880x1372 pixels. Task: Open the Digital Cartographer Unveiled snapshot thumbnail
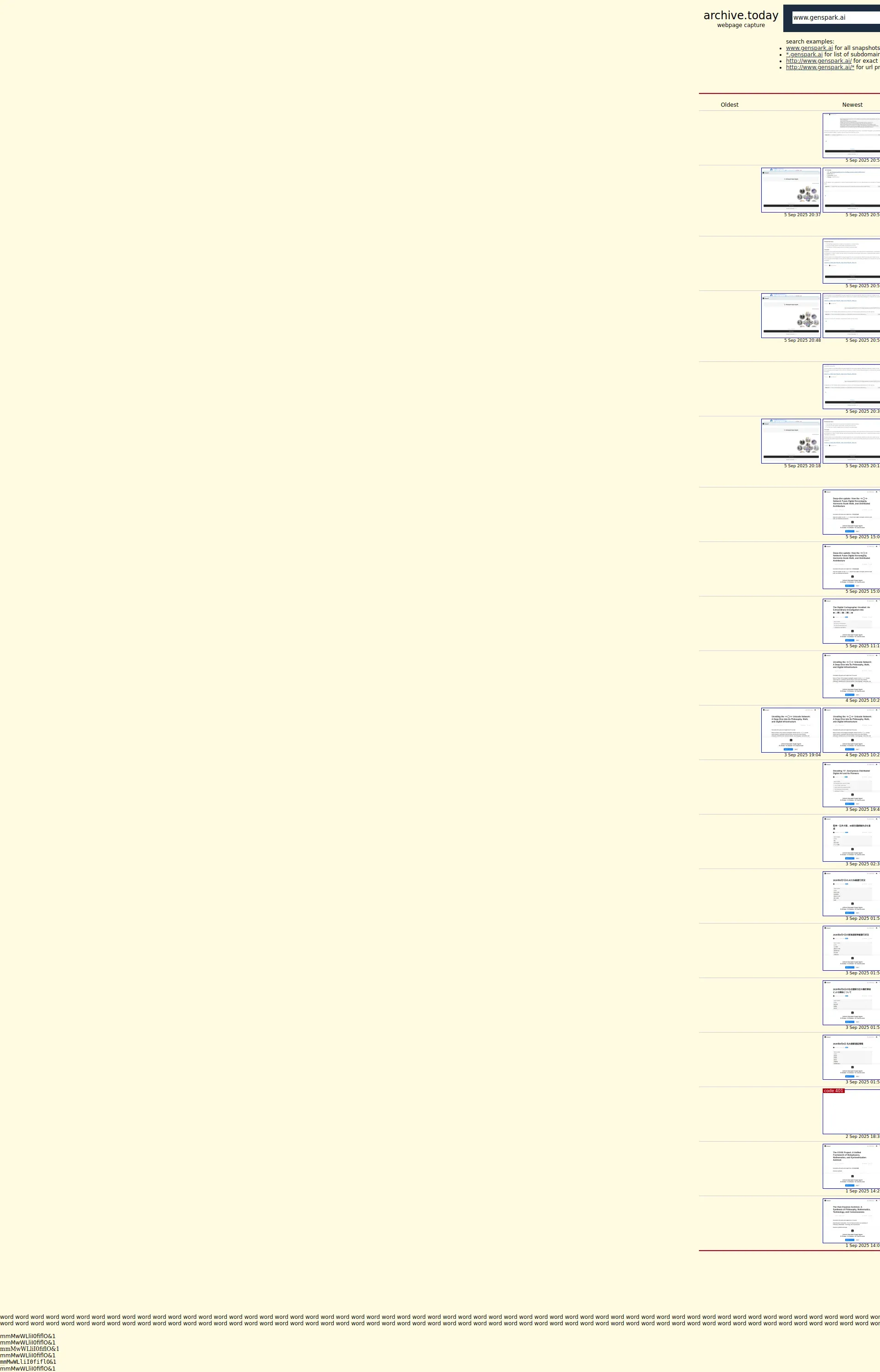(852, 621)
